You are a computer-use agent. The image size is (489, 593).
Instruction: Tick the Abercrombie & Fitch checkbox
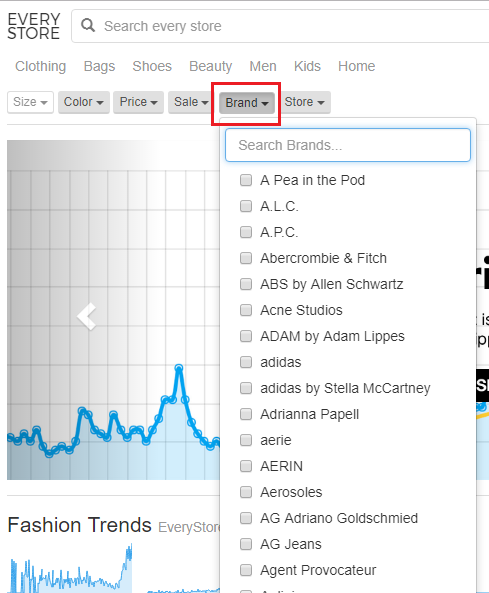(246, 258)
